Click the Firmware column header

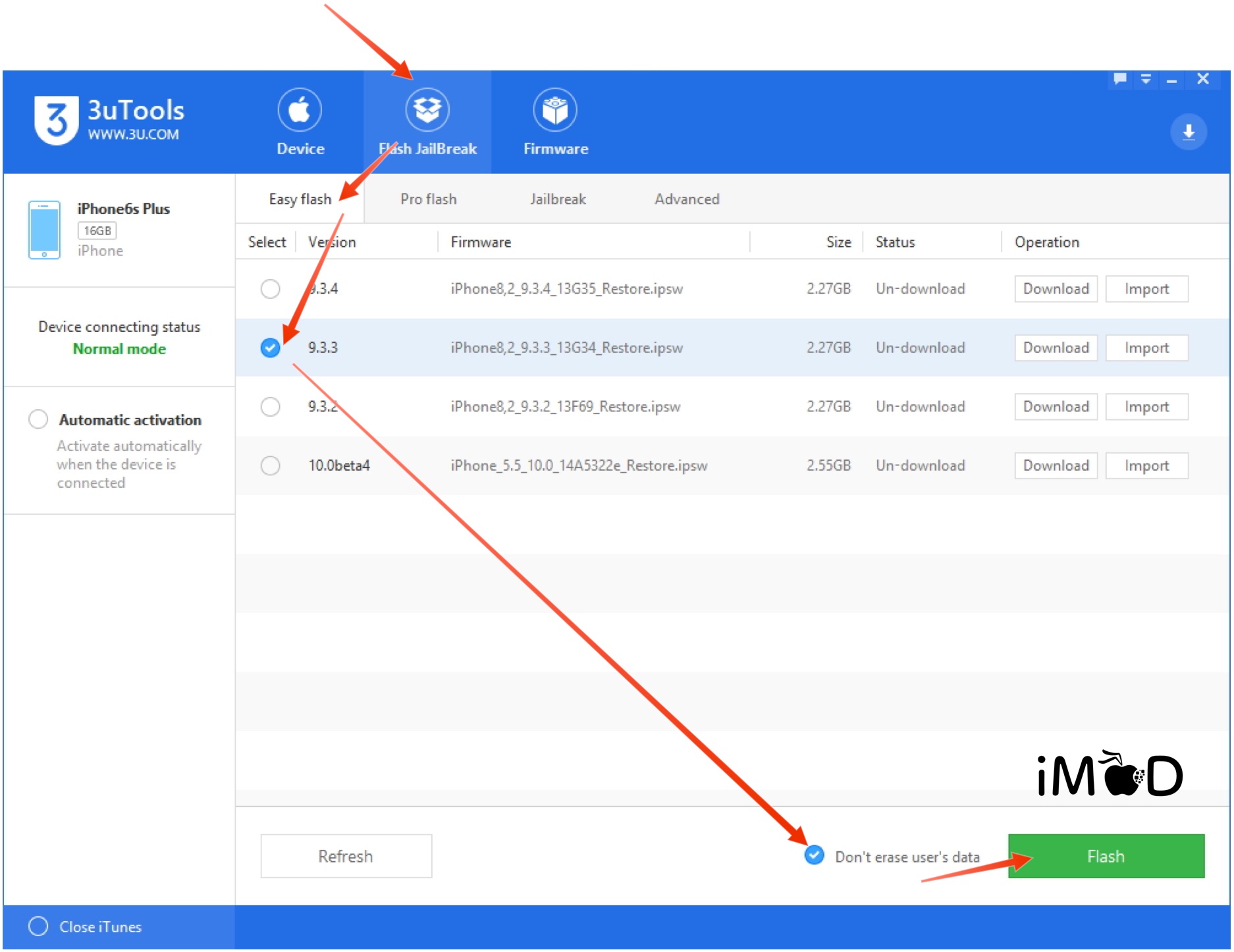pos(481,242)
